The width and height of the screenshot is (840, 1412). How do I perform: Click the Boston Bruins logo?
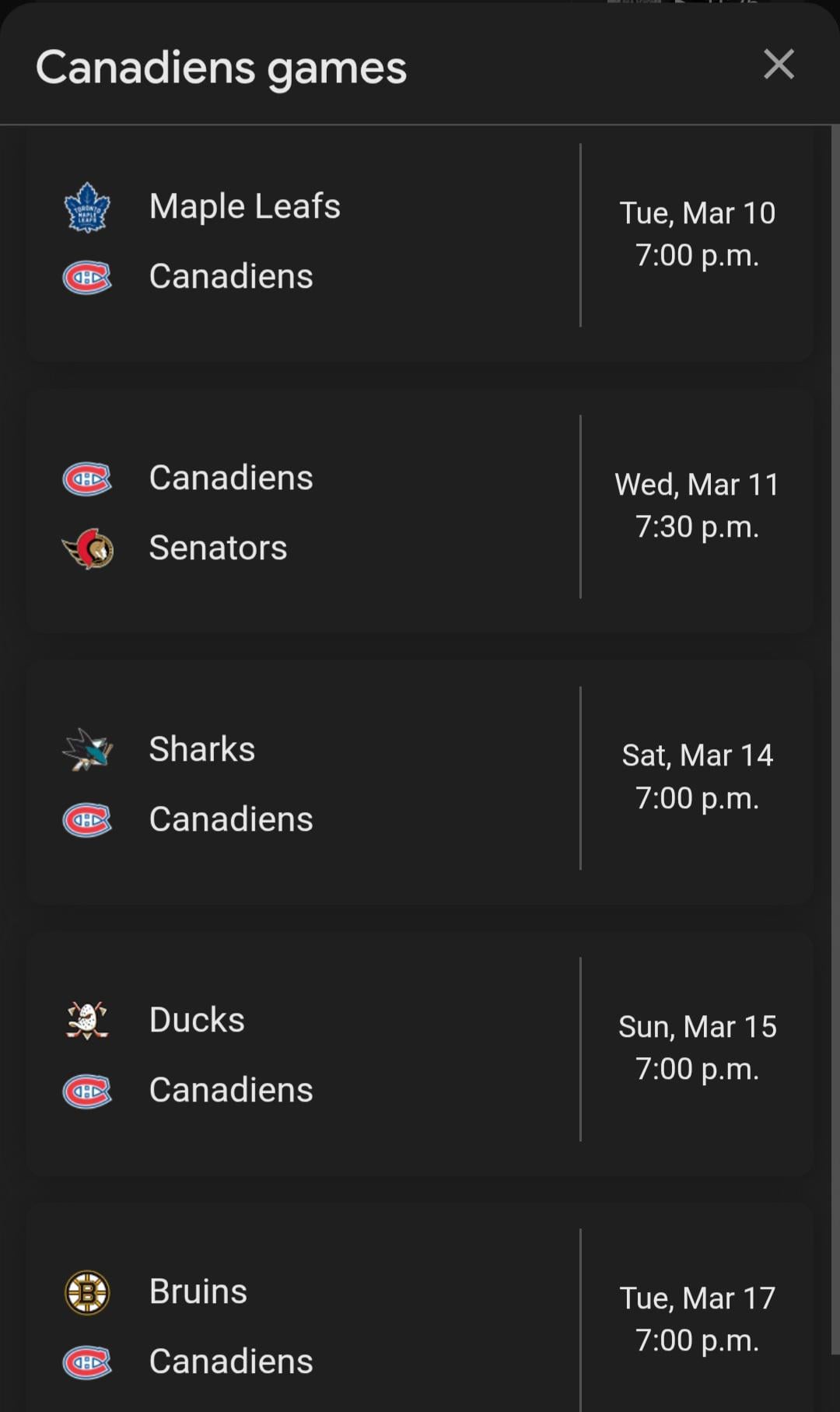point(87,1292)
